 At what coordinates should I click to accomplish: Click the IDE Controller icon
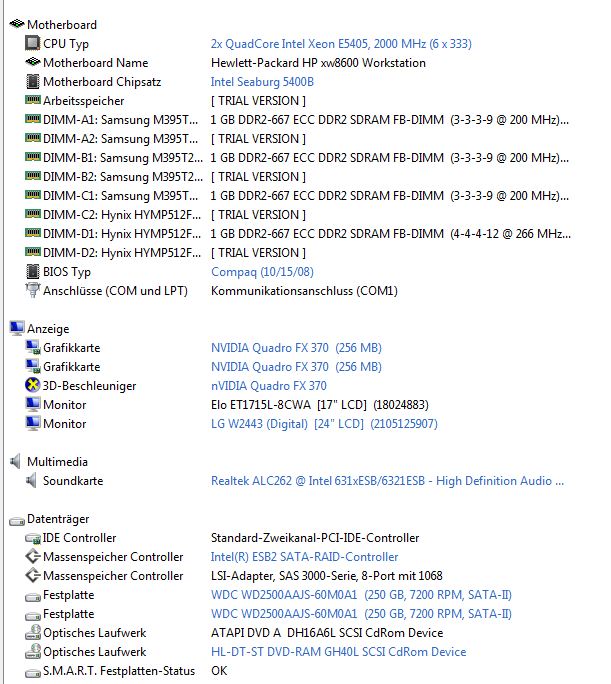pyautogui.click(x=33, y=539)
